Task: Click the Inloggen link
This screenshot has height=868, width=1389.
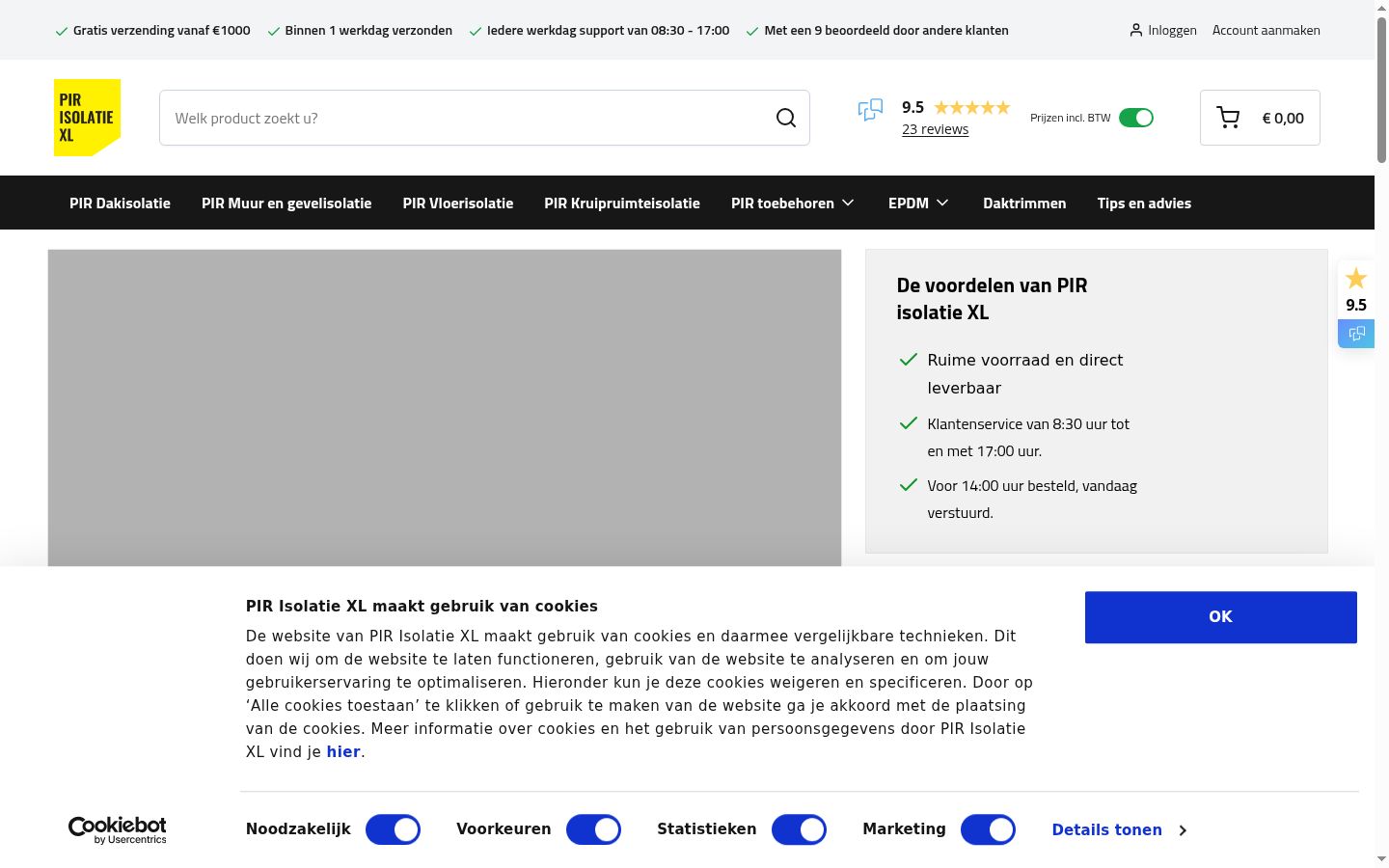Action: click(1172, 30)
